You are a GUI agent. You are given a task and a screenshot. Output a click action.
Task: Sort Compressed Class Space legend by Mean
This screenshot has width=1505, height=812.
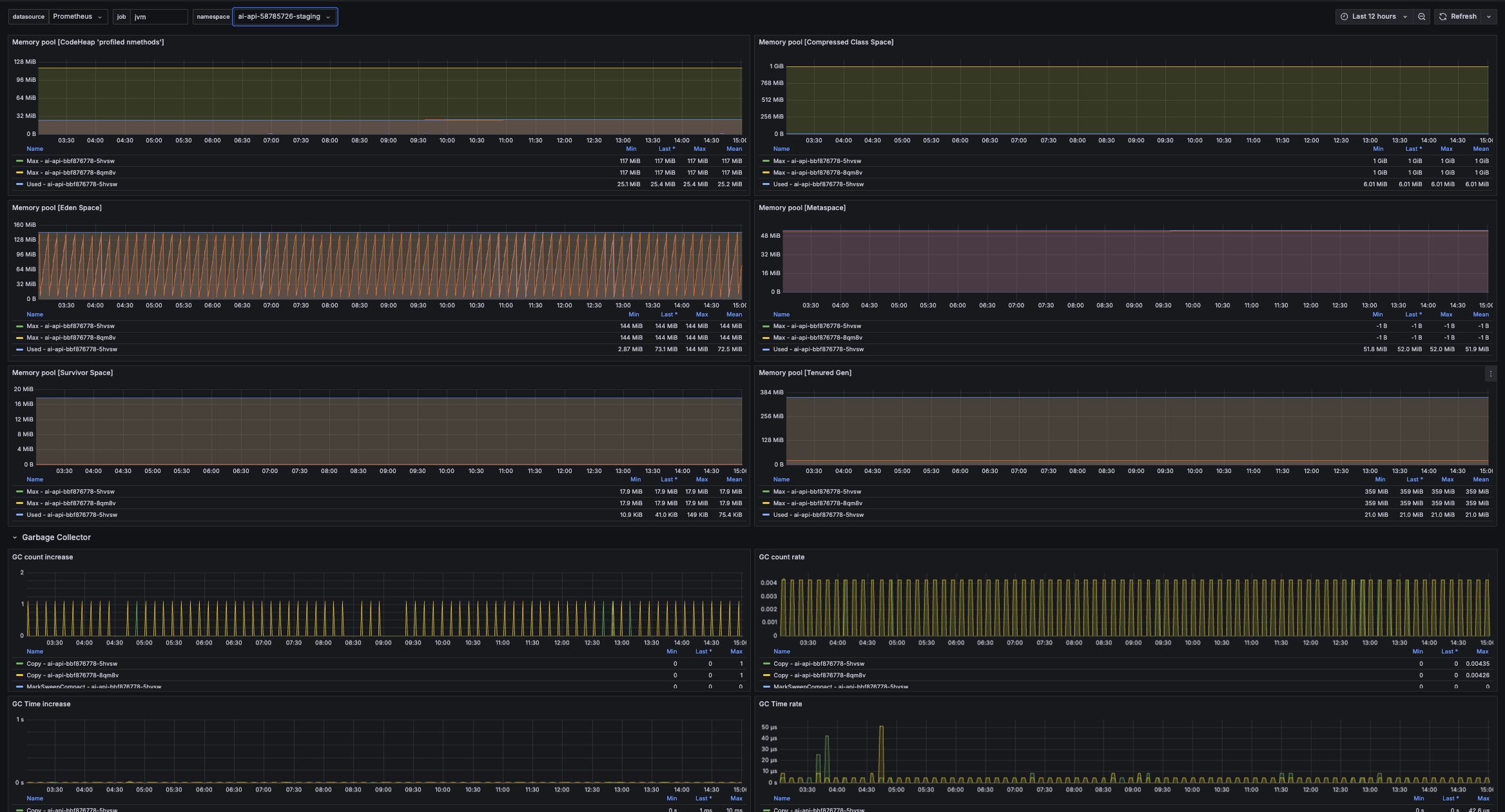click(x=1481, y=149)
